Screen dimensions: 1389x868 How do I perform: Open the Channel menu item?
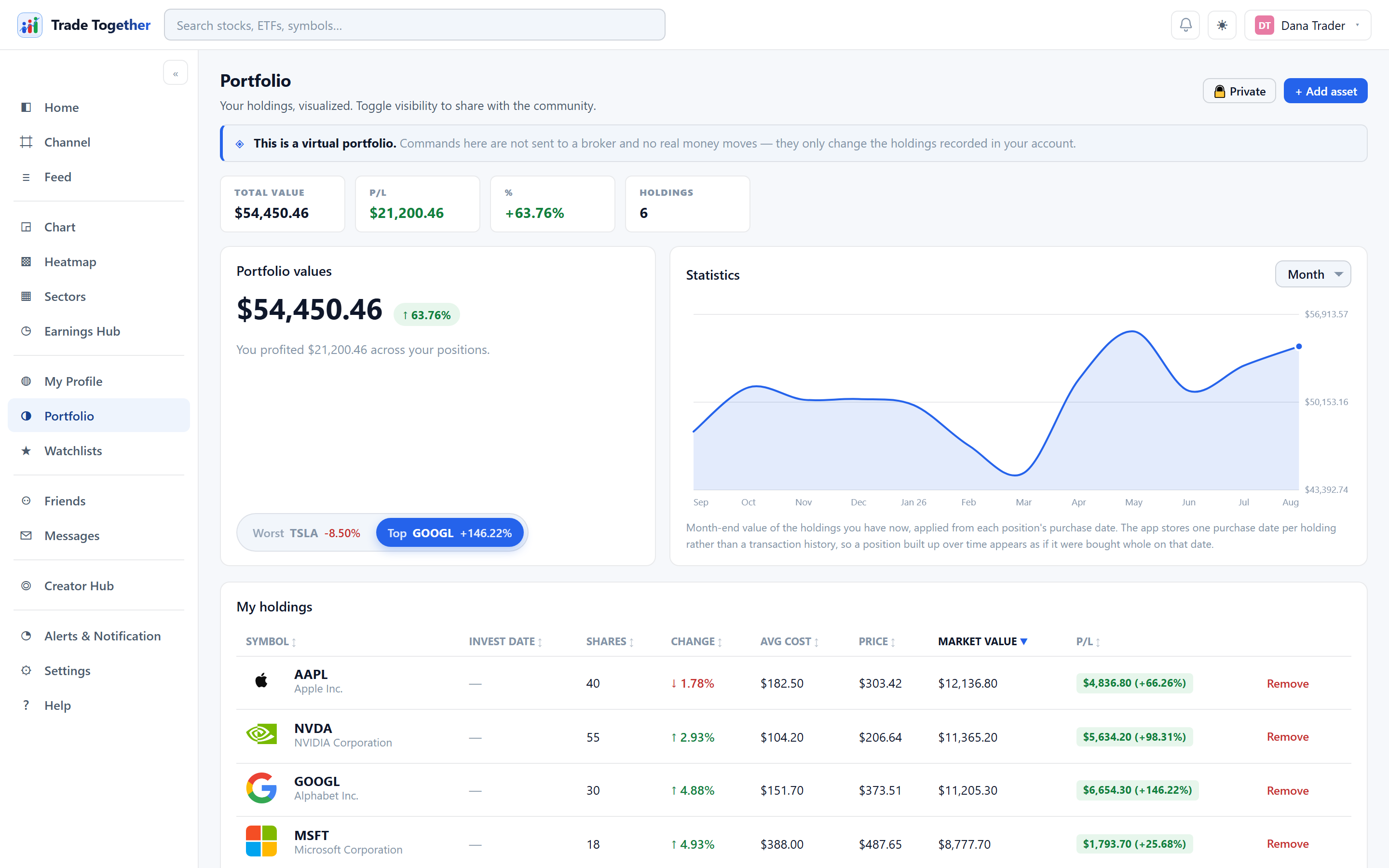pos(99,142)
